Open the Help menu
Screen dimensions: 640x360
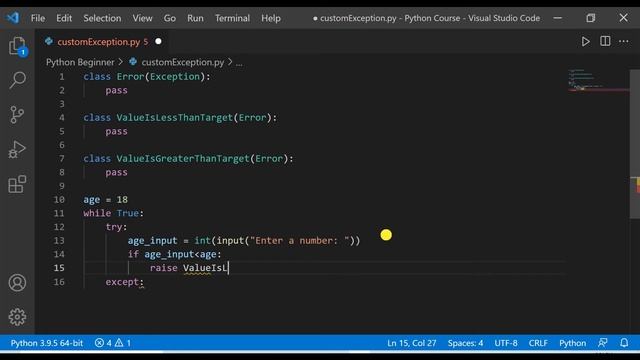click(x=271, y=18)
